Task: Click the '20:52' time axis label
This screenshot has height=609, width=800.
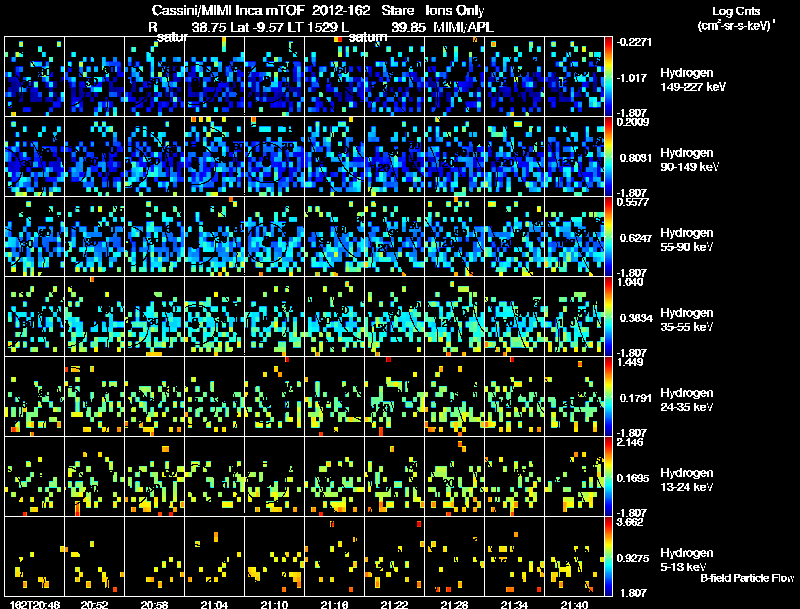Action: pyautogui.click(x=94, y=605)
